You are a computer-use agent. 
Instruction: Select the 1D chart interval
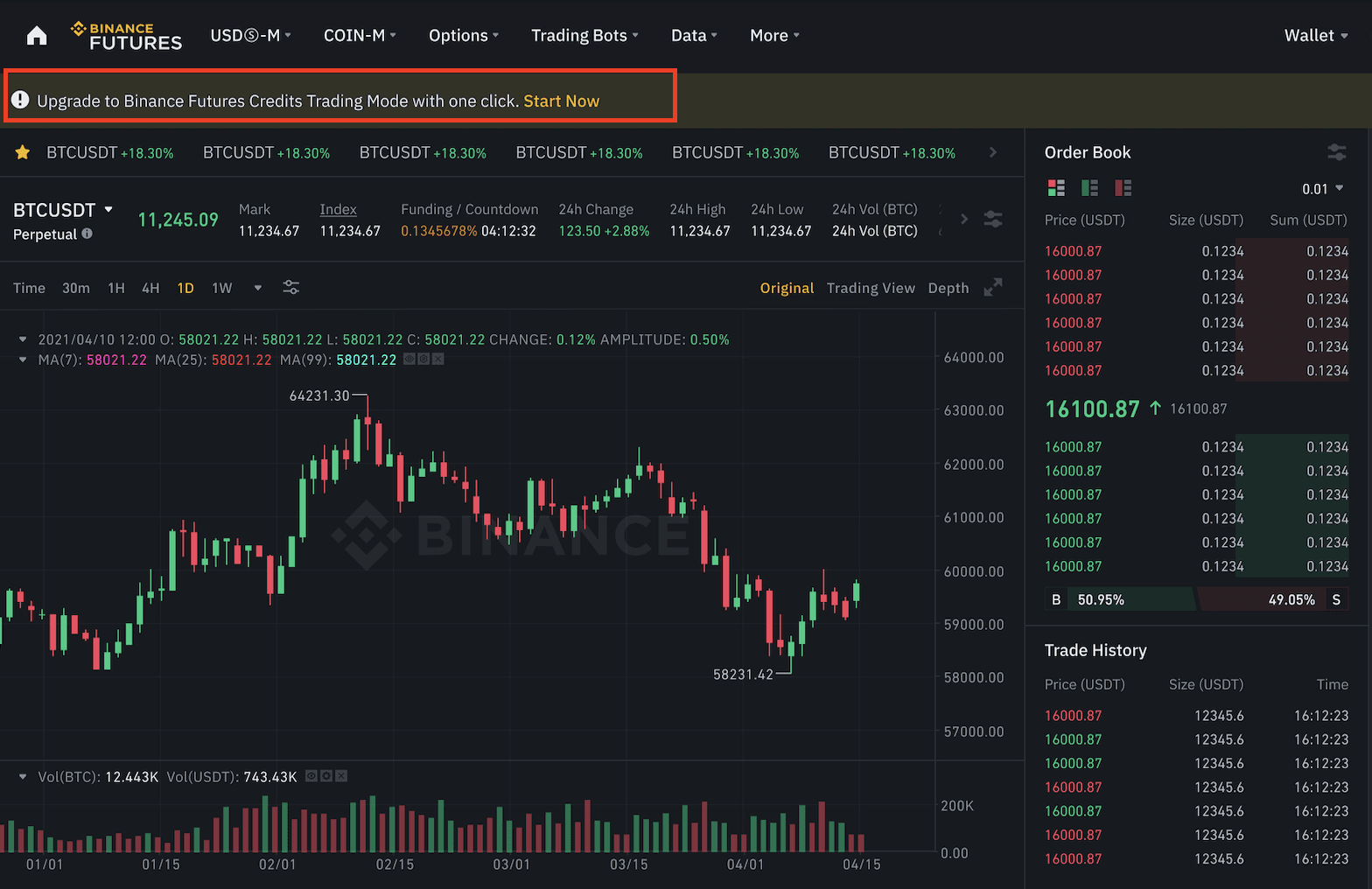pos(185,288)
